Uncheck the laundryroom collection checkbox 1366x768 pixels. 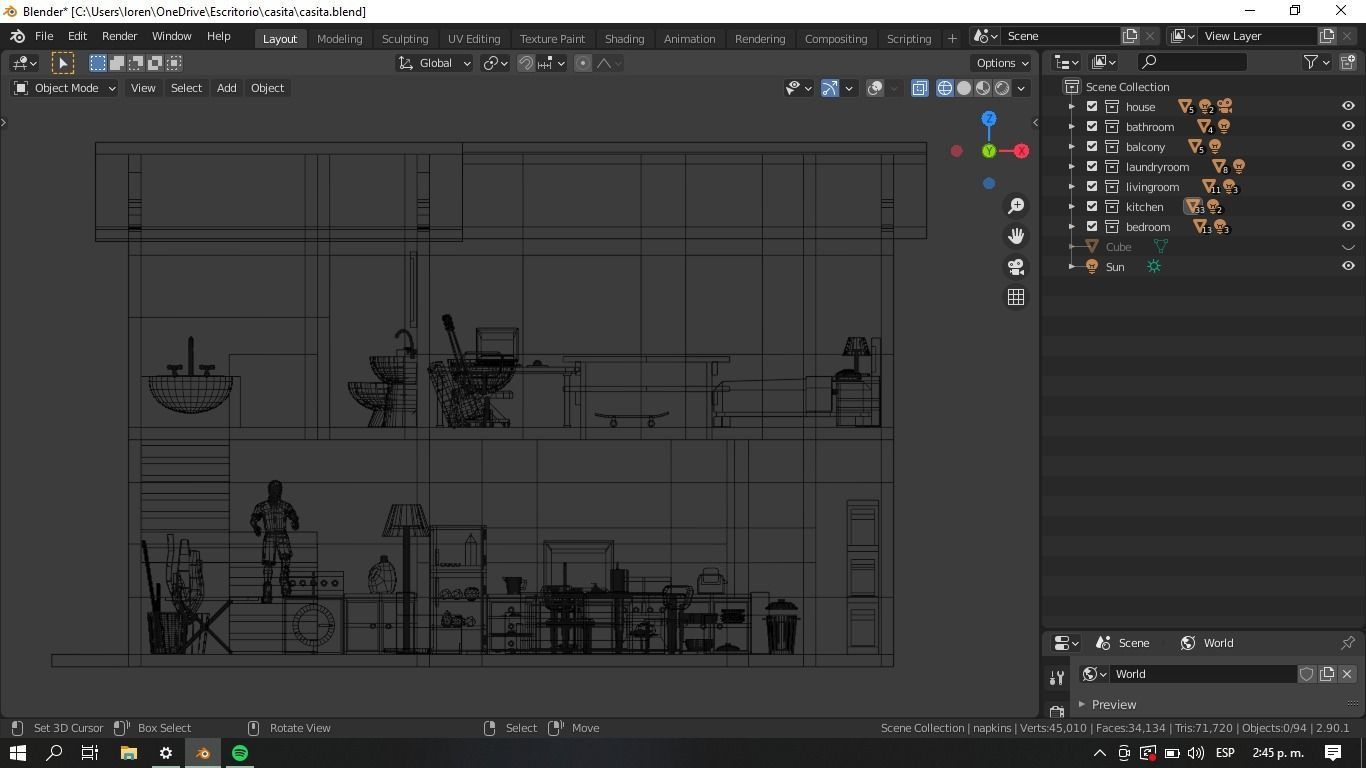(x=1092, y=167)
